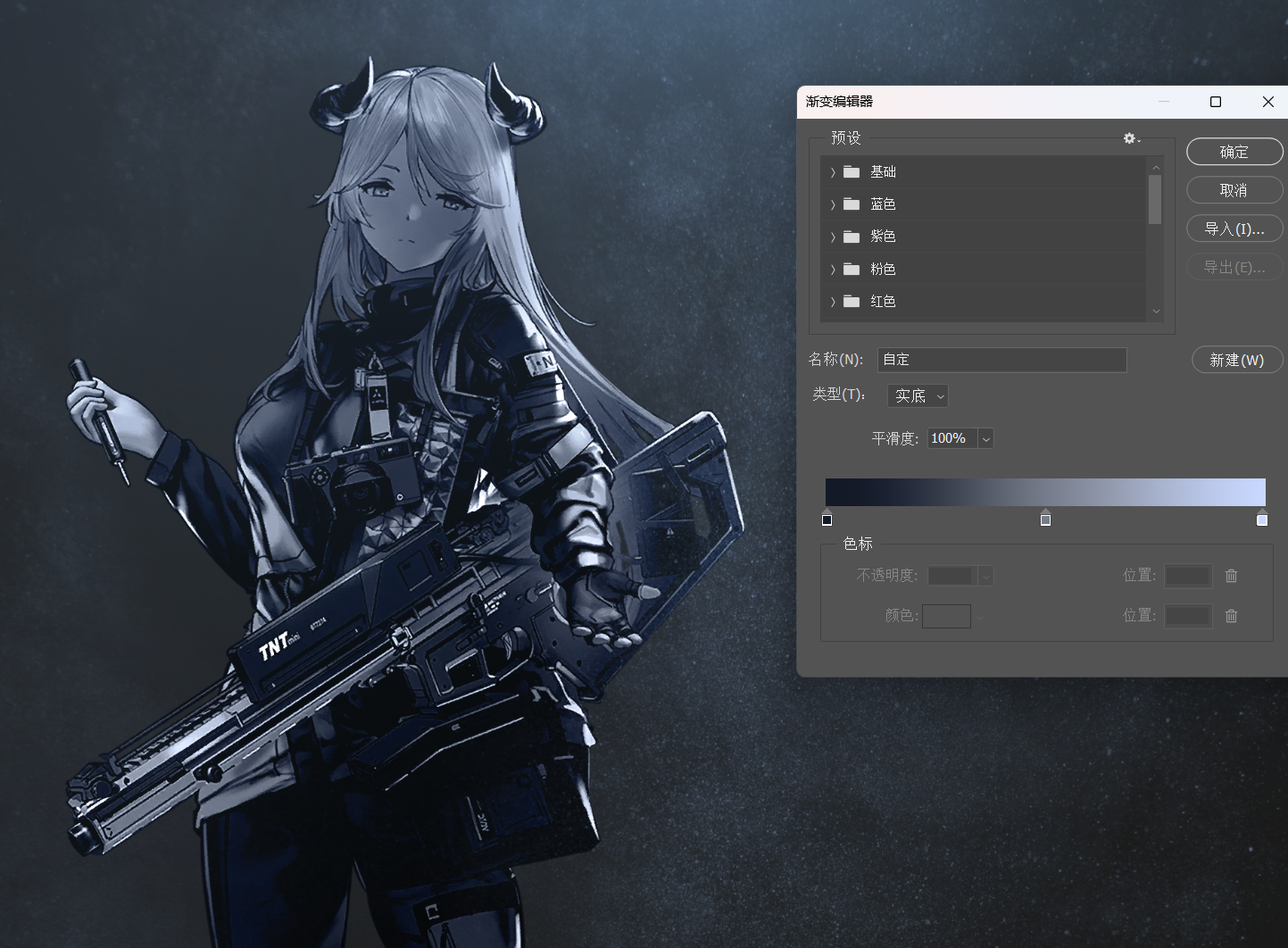Expand the 基础 preset group chevron

coord(833,172)
